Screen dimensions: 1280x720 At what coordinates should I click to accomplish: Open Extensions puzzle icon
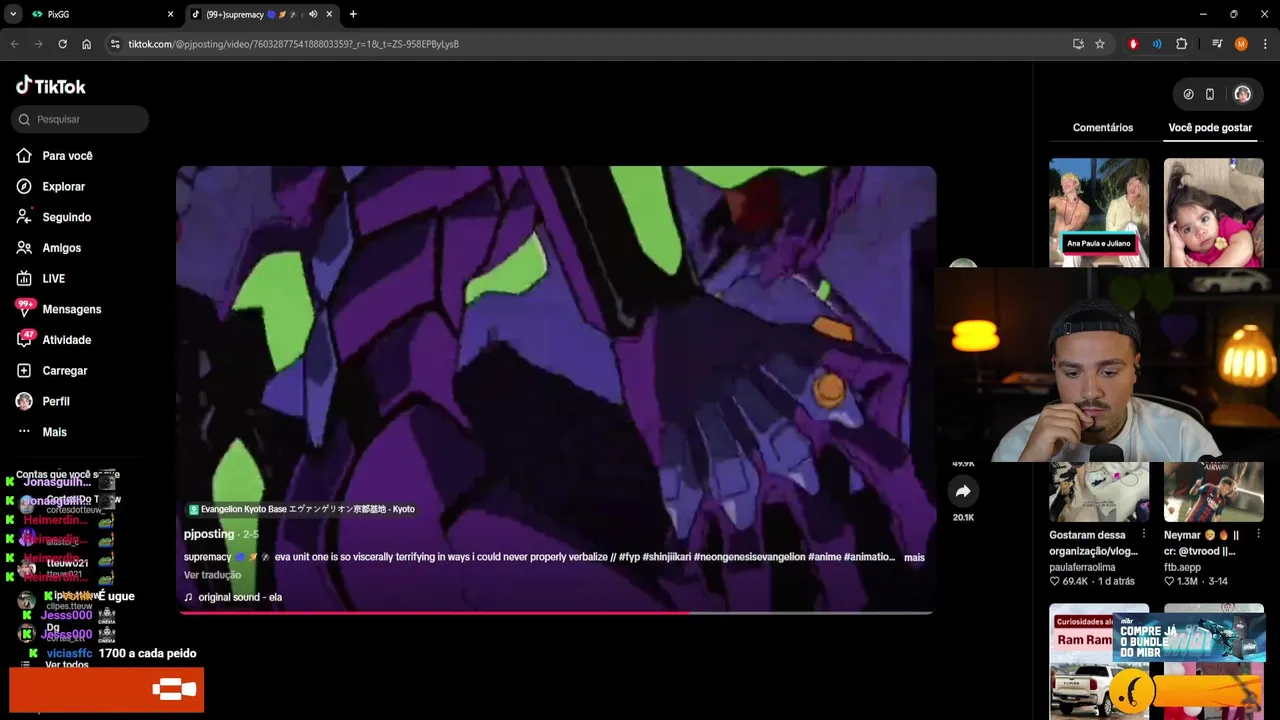point(1181,44)
